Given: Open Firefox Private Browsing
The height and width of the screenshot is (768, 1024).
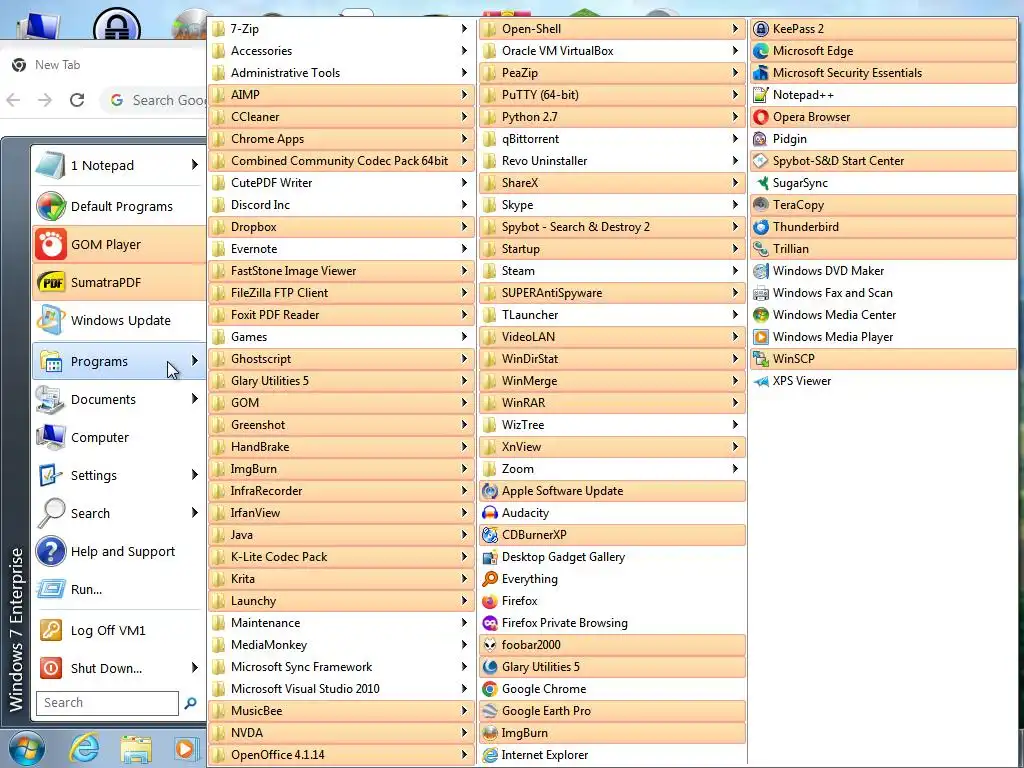Looking at the screenshot, I should click(613, 623).
